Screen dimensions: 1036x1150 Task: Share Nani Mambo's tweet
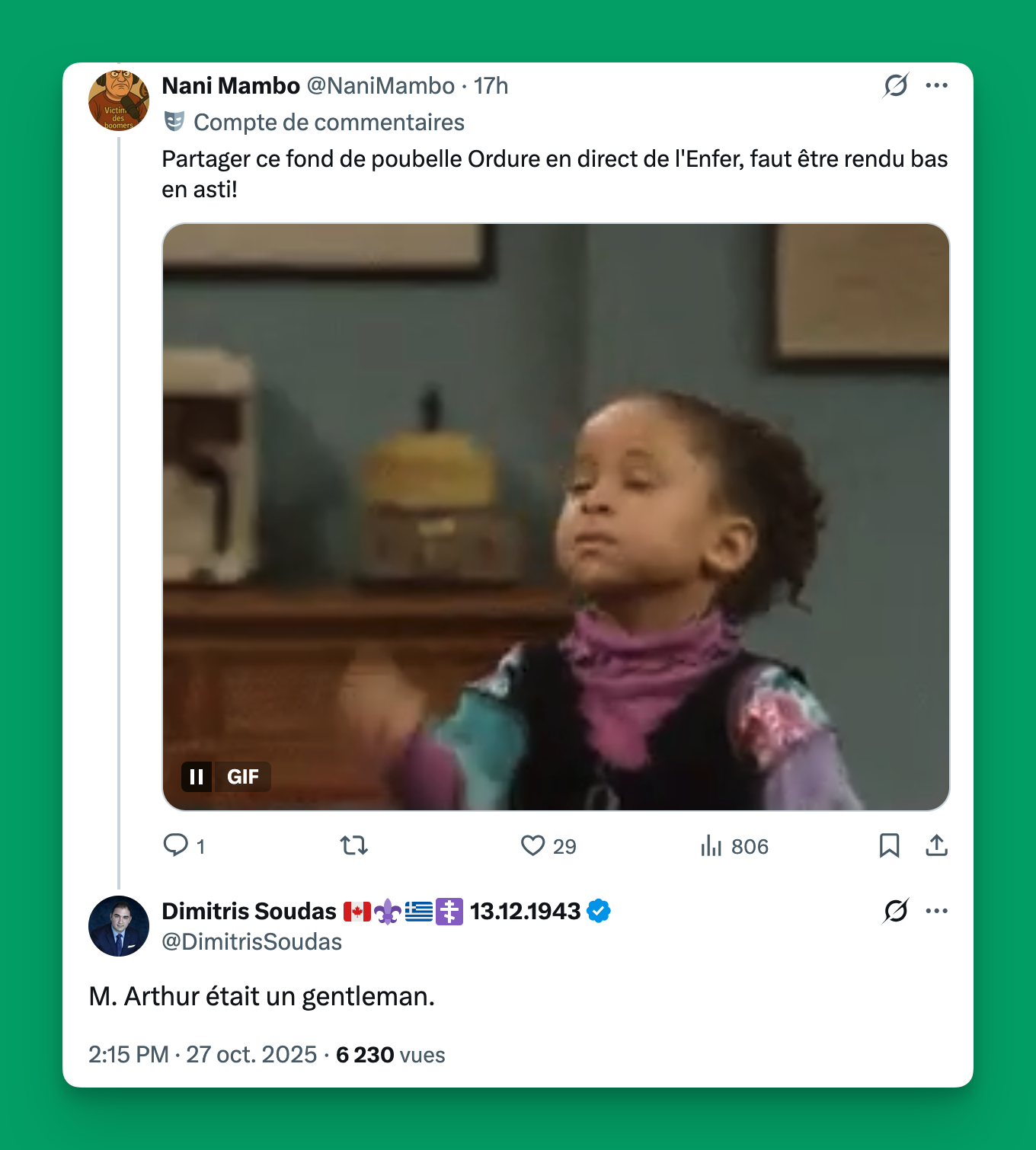point(936,845)
